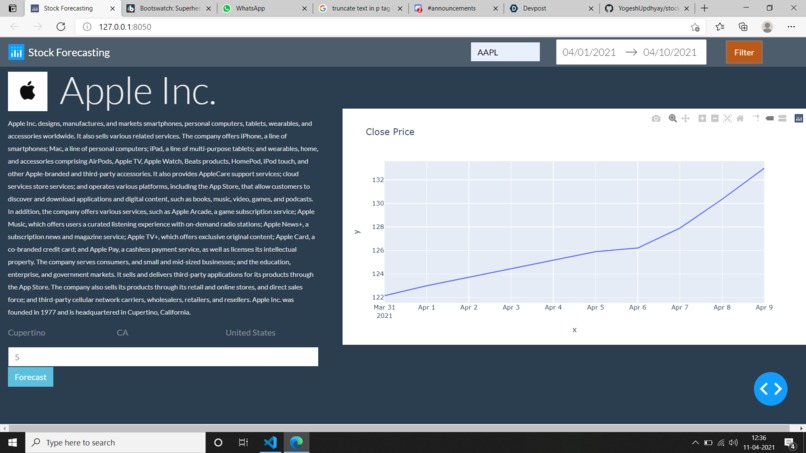The height and width of the screenshot is (453, 806).
Task: Open the Favorites list icon
Action: point(720,27)
